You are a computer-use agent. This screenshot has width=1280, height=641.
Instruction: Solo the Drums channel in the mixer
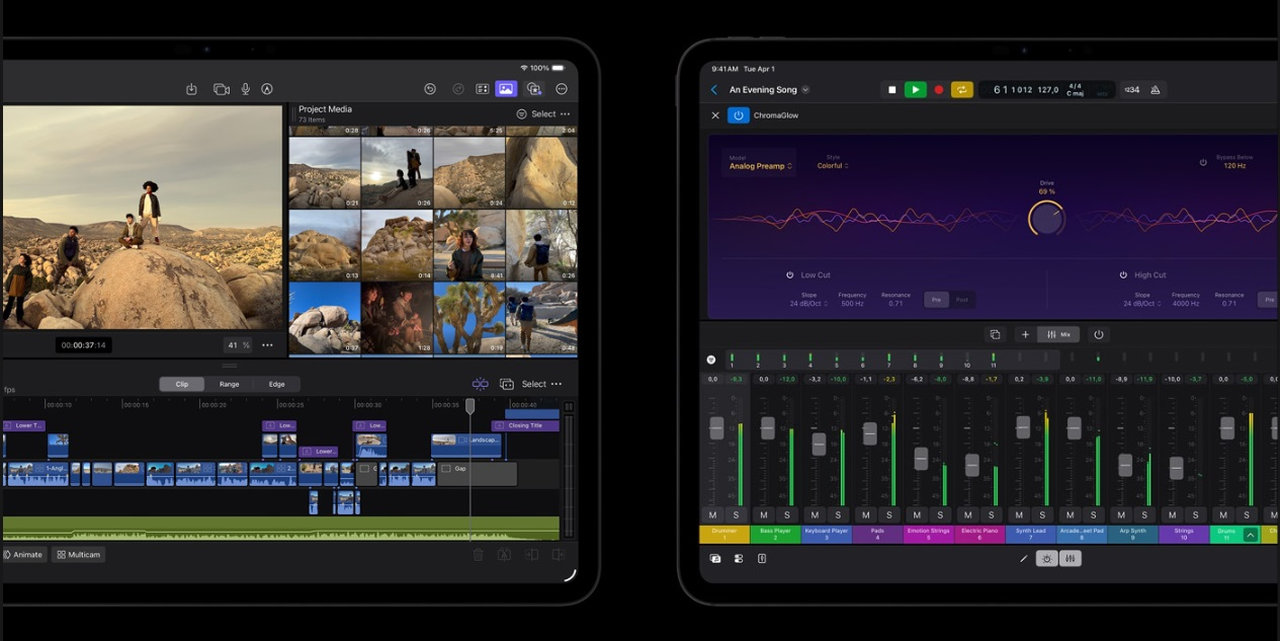(x=1244, y=516)
